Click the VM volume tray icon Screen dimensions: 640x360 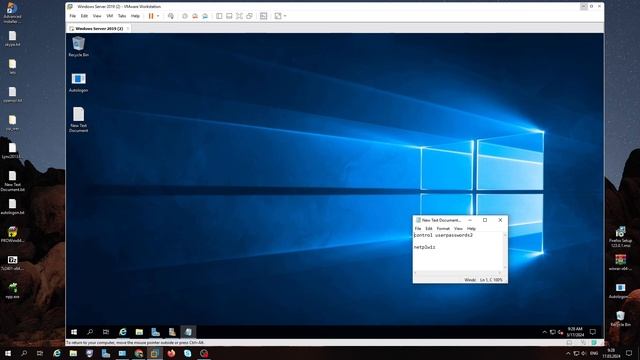click(x=560, y=332)
